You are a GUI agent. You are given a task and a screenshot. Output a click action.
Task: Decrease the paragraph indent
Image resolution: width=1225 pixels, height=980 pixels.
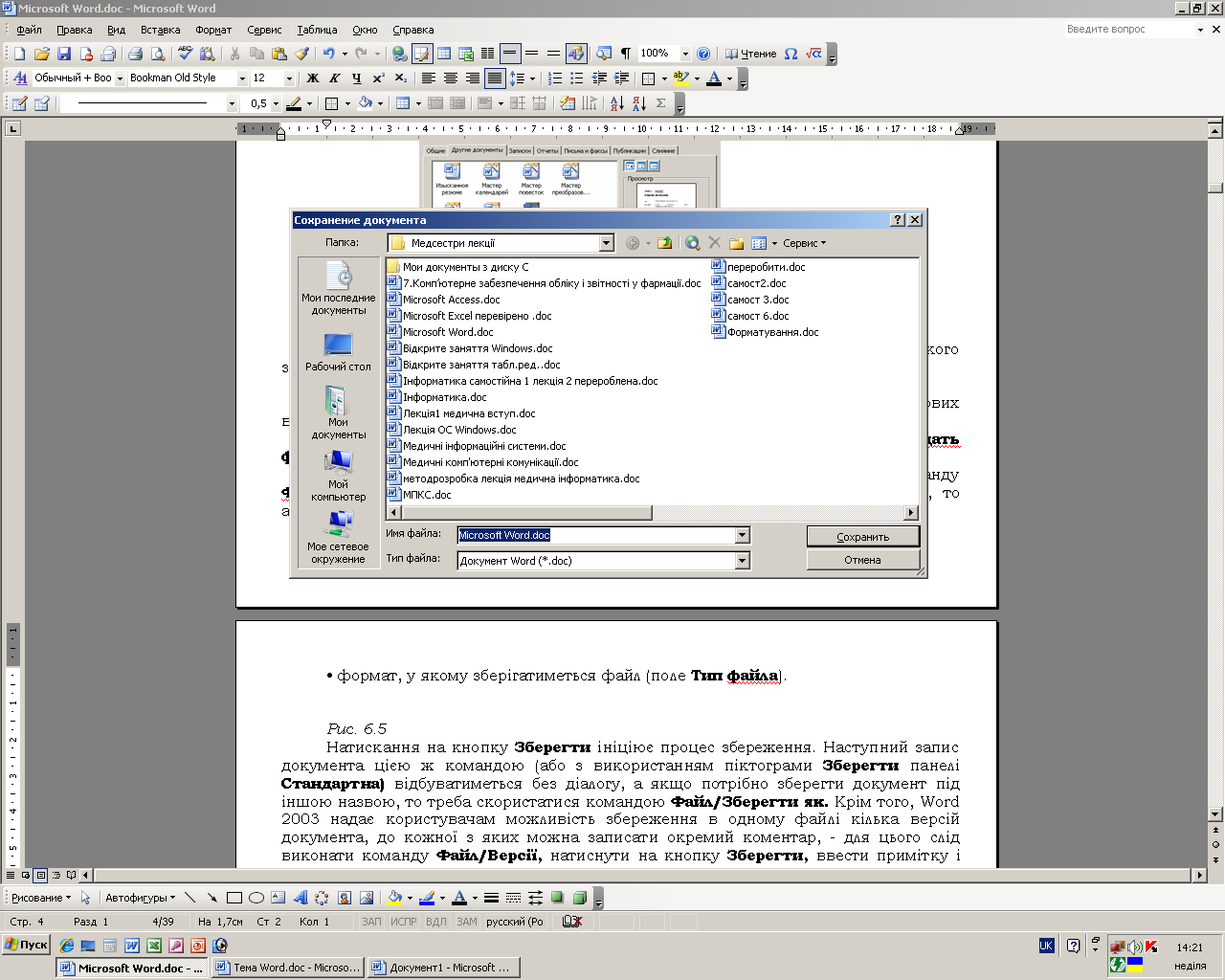600,78
